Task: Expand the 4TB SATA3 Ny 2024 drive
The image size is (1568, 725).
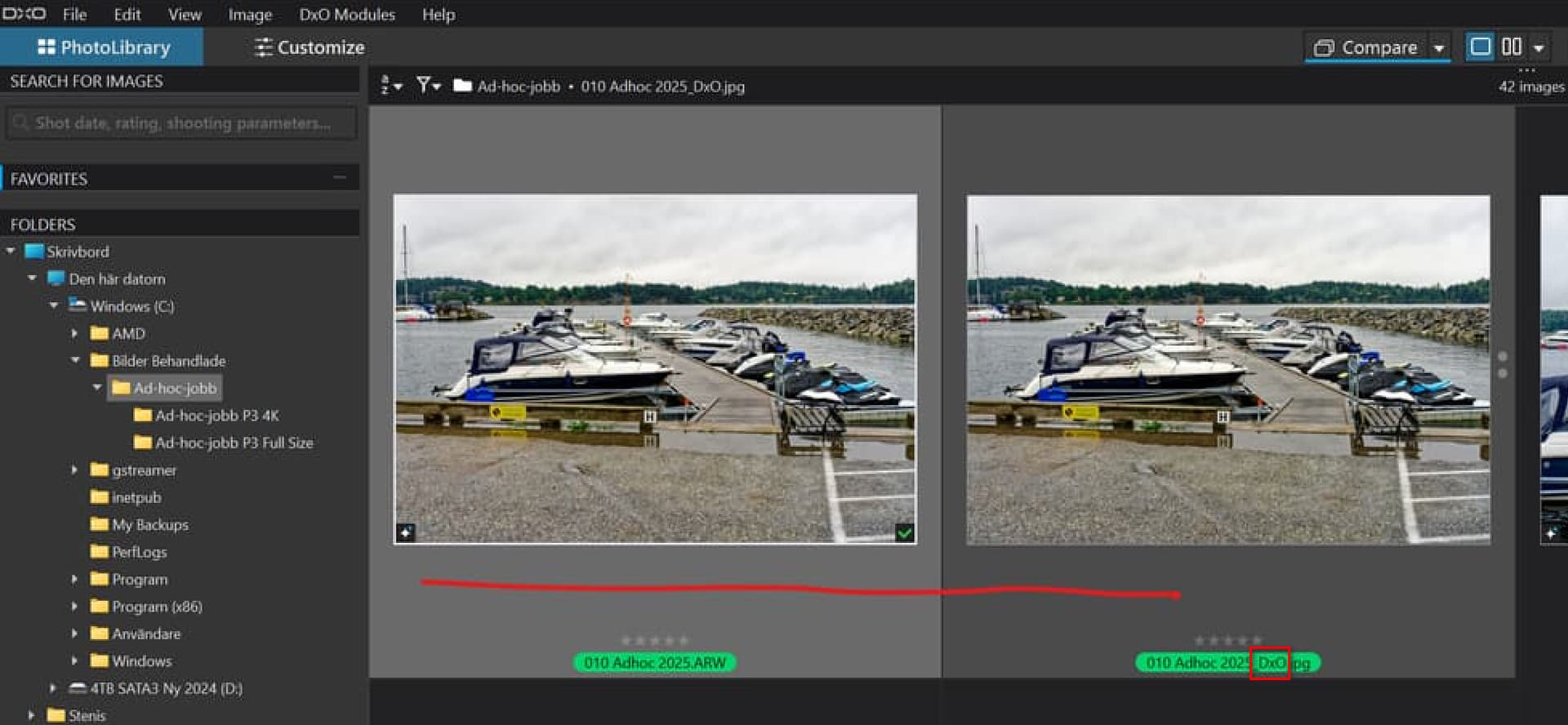Action: point(53,688)
